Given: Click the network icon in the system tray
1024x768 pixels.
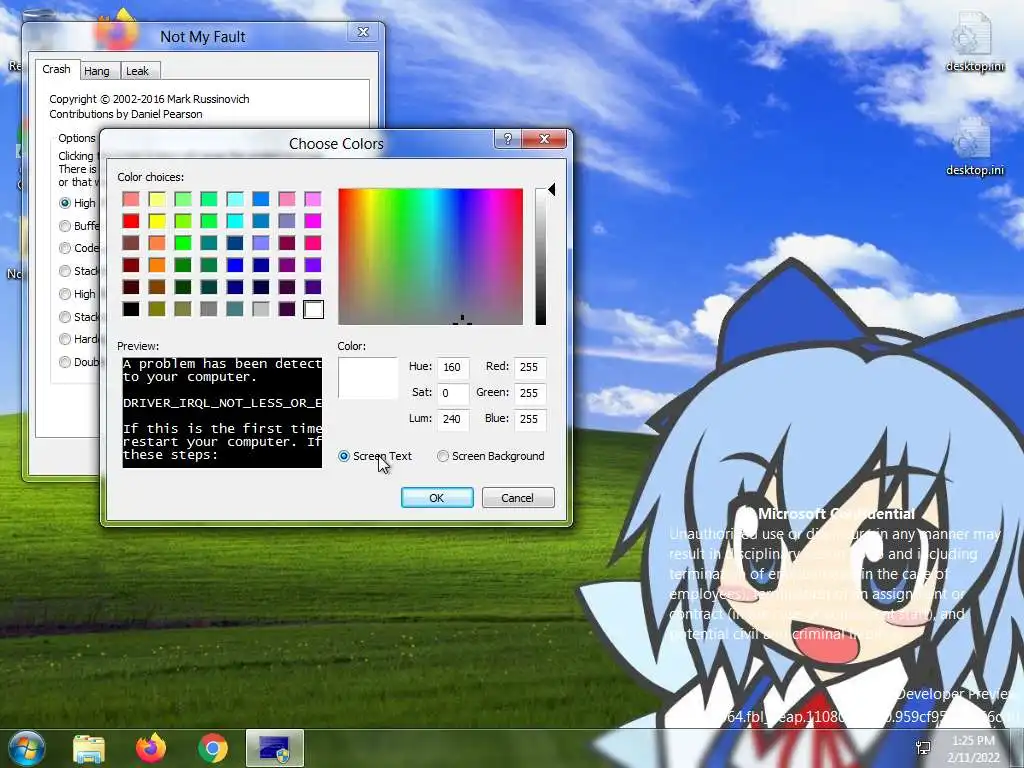Looking at the screenshot, I should pyautogui.click(x=923, y=748).
